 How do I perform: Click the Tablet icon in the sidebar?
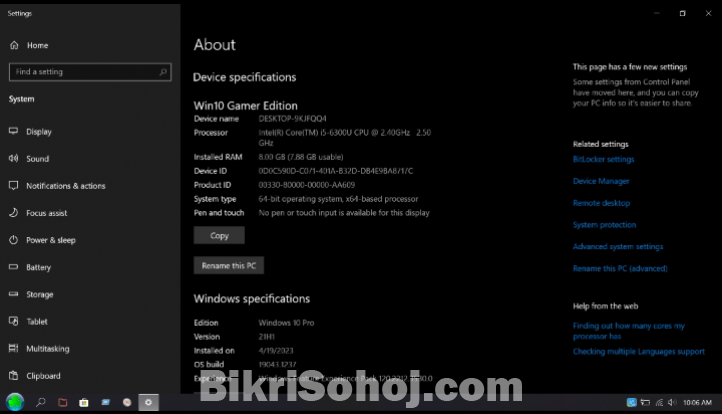[x=13, y=321]
